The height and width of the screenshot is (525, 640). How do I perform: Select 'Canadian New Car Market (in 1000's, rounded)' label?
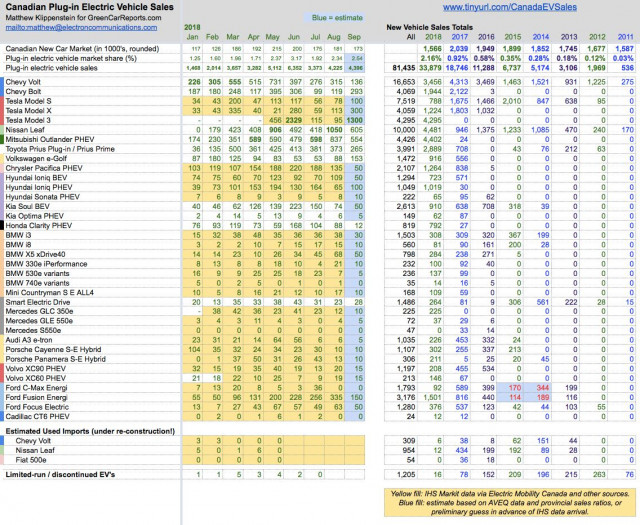tap(82, 49)
